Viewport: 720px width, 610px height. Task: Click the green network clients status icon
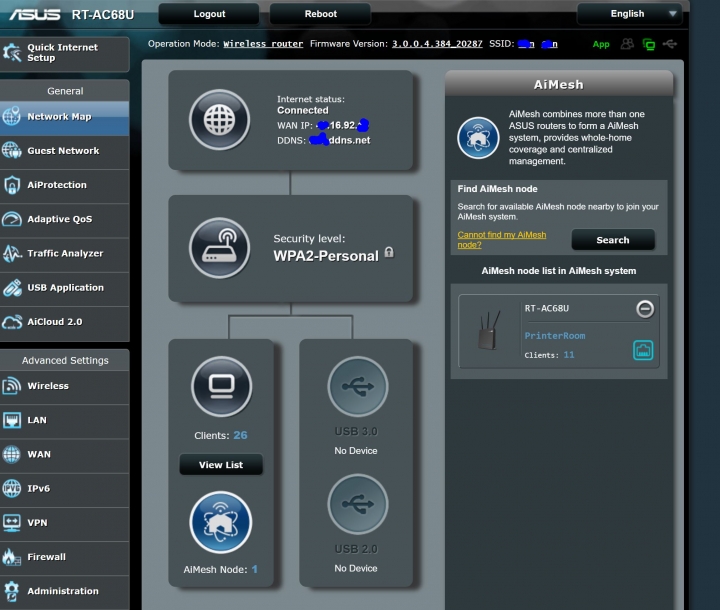tap(649, 44)
